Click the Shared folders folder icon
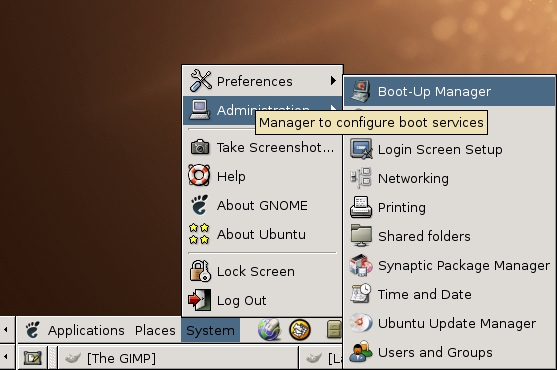This screenshot has height=370, width=557. 361,236
